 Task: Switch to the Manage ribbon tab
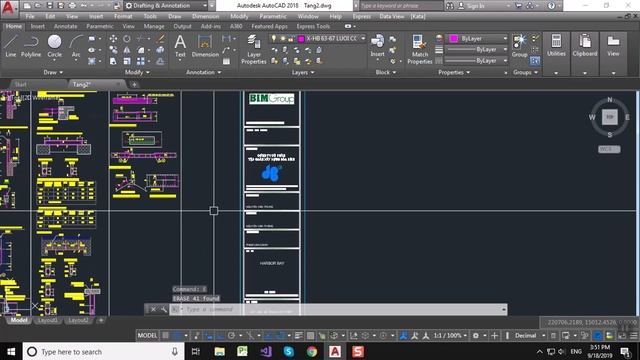(154, 26)
